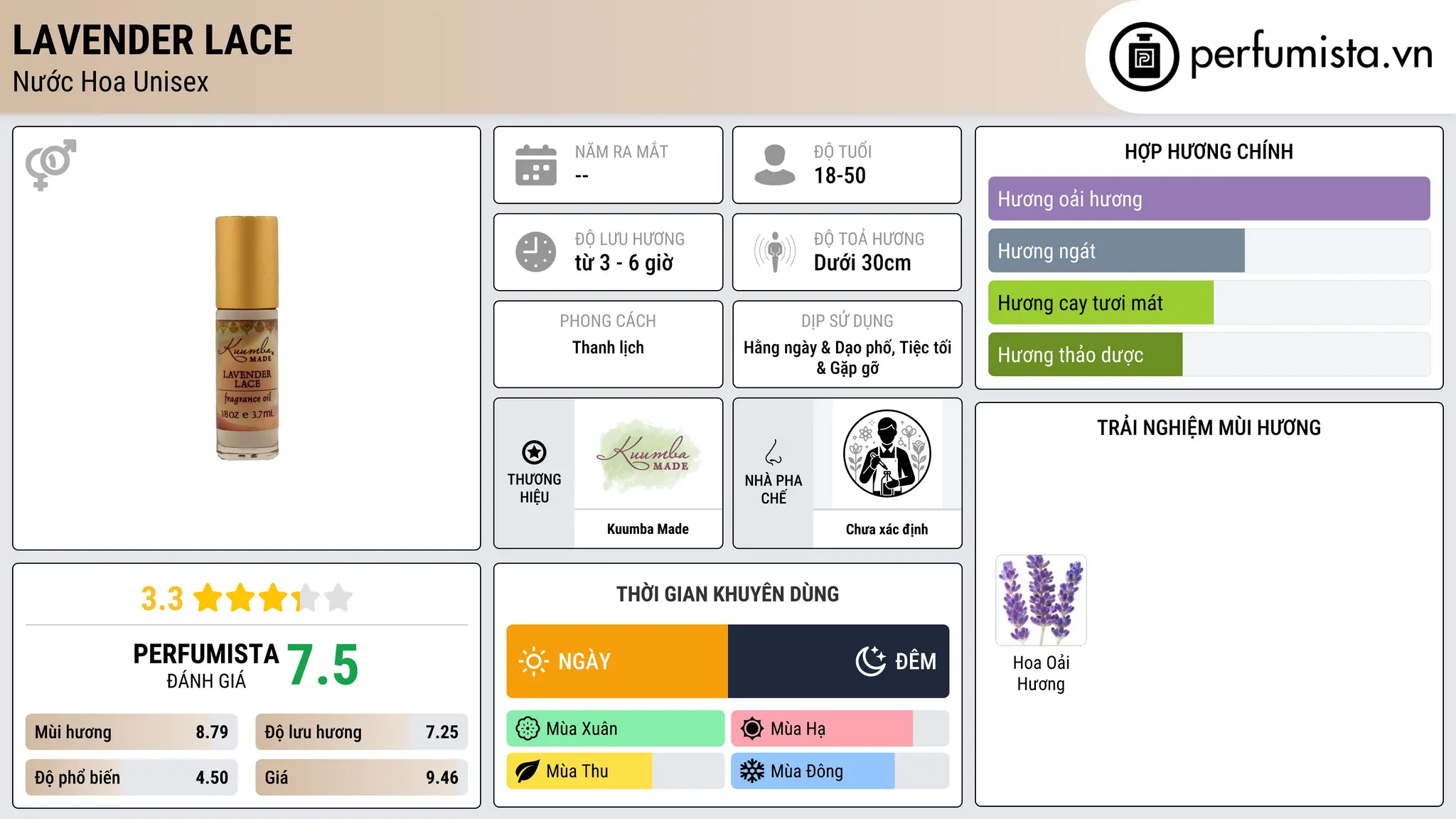The width and height of the screenshot is (1456, 819).
Task: Open the Kuumba Made brand logo image
Action: click(648, 455)
